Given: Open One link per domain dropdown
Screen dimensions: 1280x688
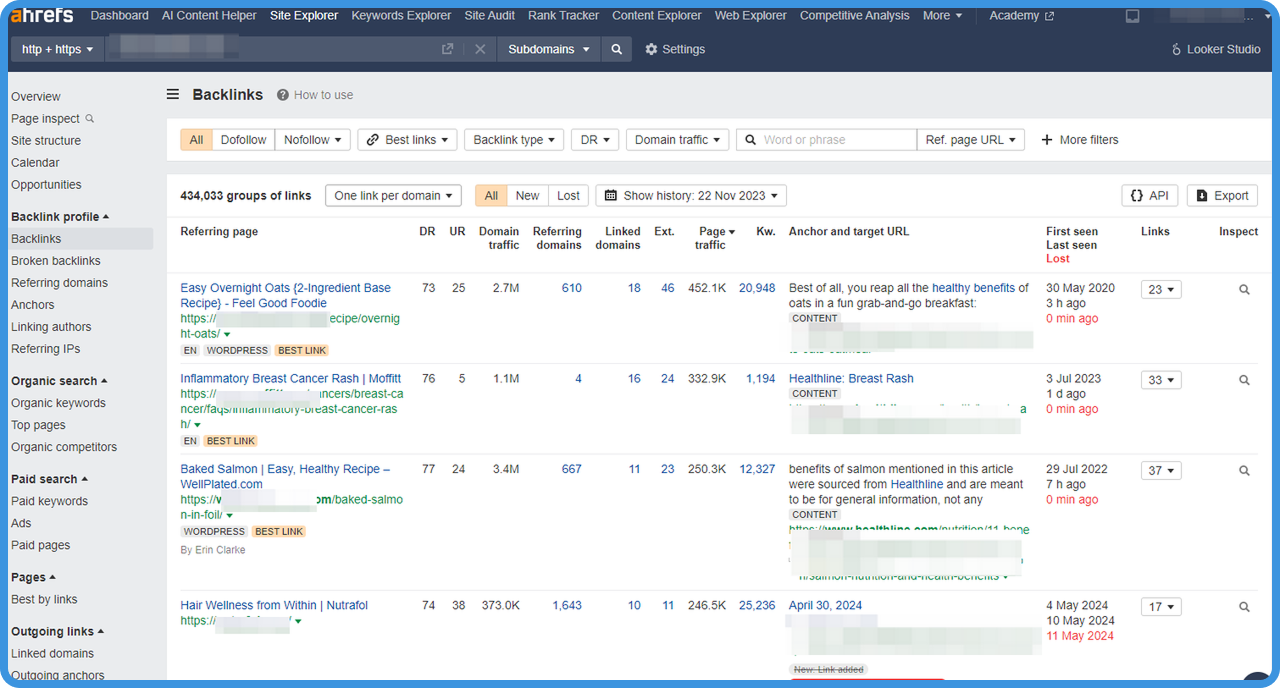Looking at the screenshot, I should (x=393, y=196).
